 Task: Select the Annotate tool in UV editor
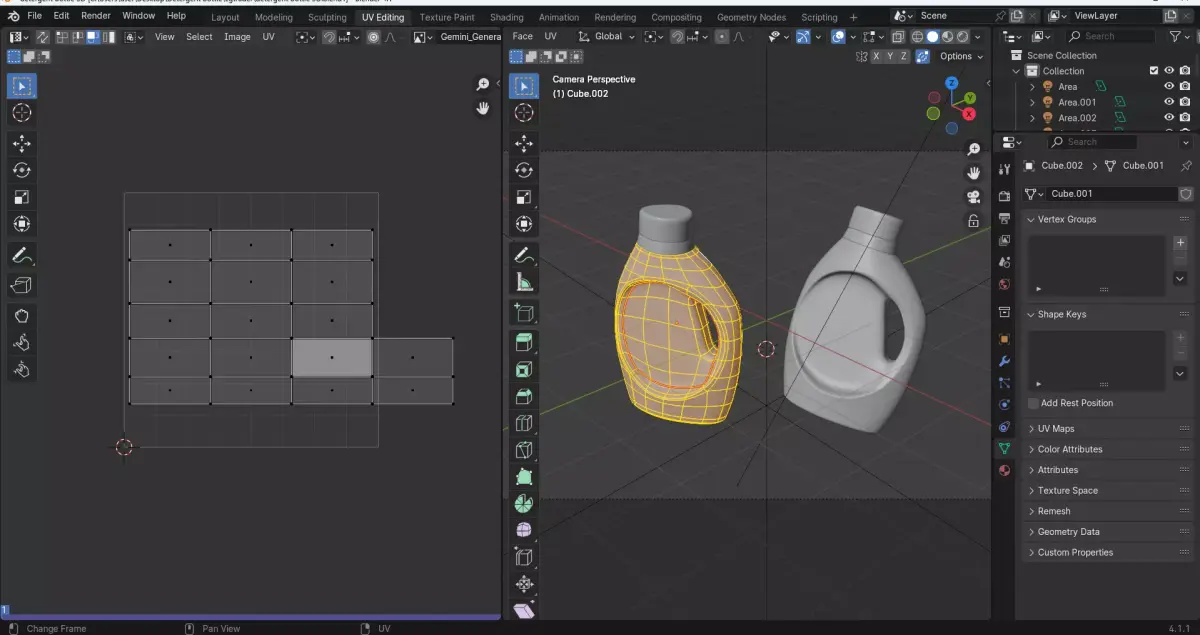pyautogui.click(x=22, y=256)
